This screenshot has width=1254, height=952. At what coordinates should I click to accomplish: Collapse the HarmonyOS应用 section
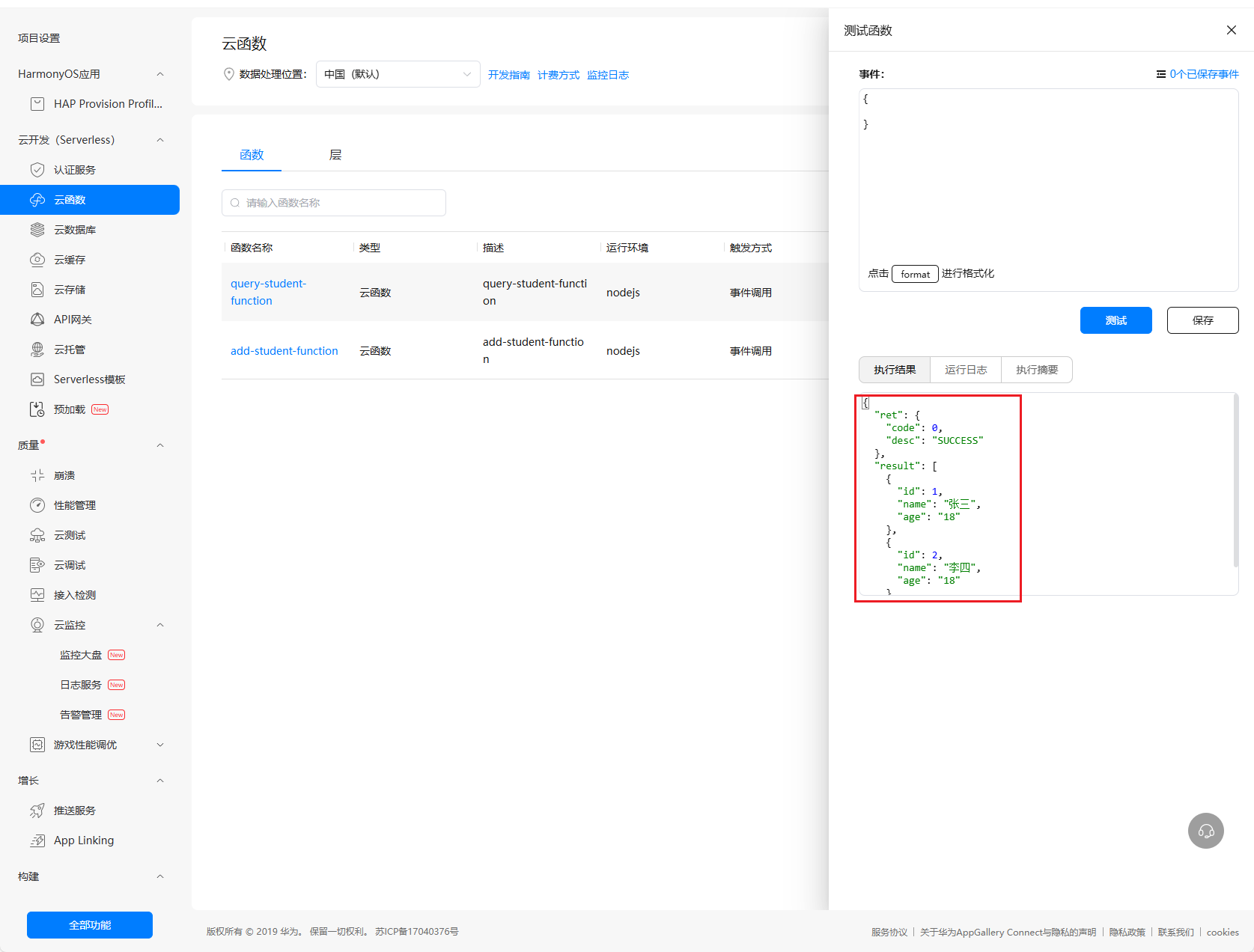160,74
